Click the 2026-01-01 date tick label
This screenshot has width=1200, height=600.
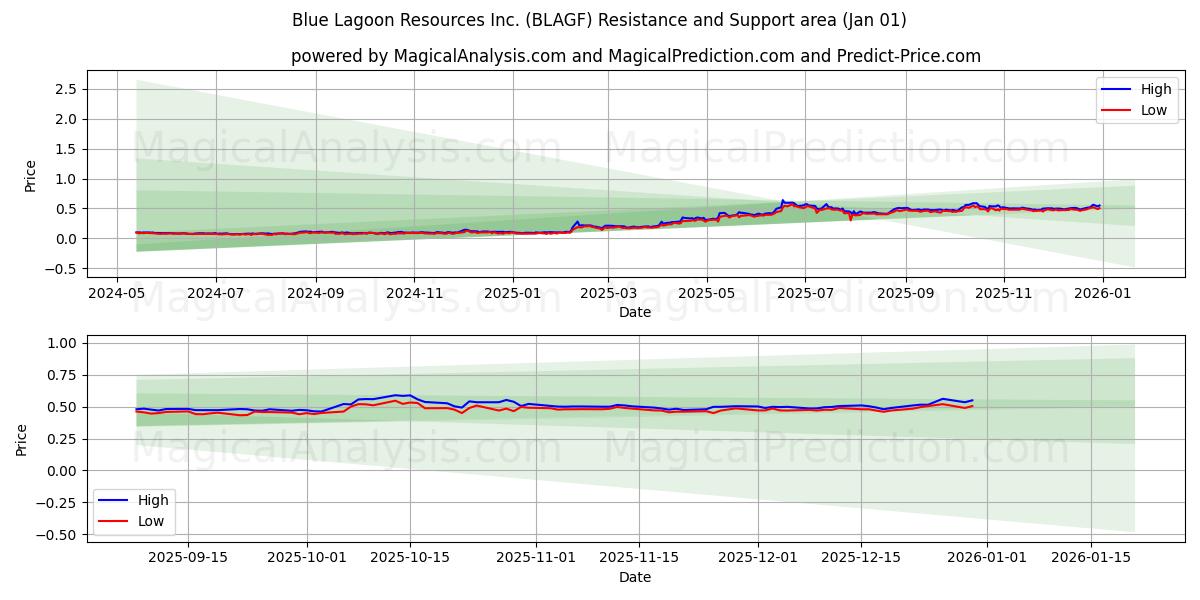click(x=987, y=559)
